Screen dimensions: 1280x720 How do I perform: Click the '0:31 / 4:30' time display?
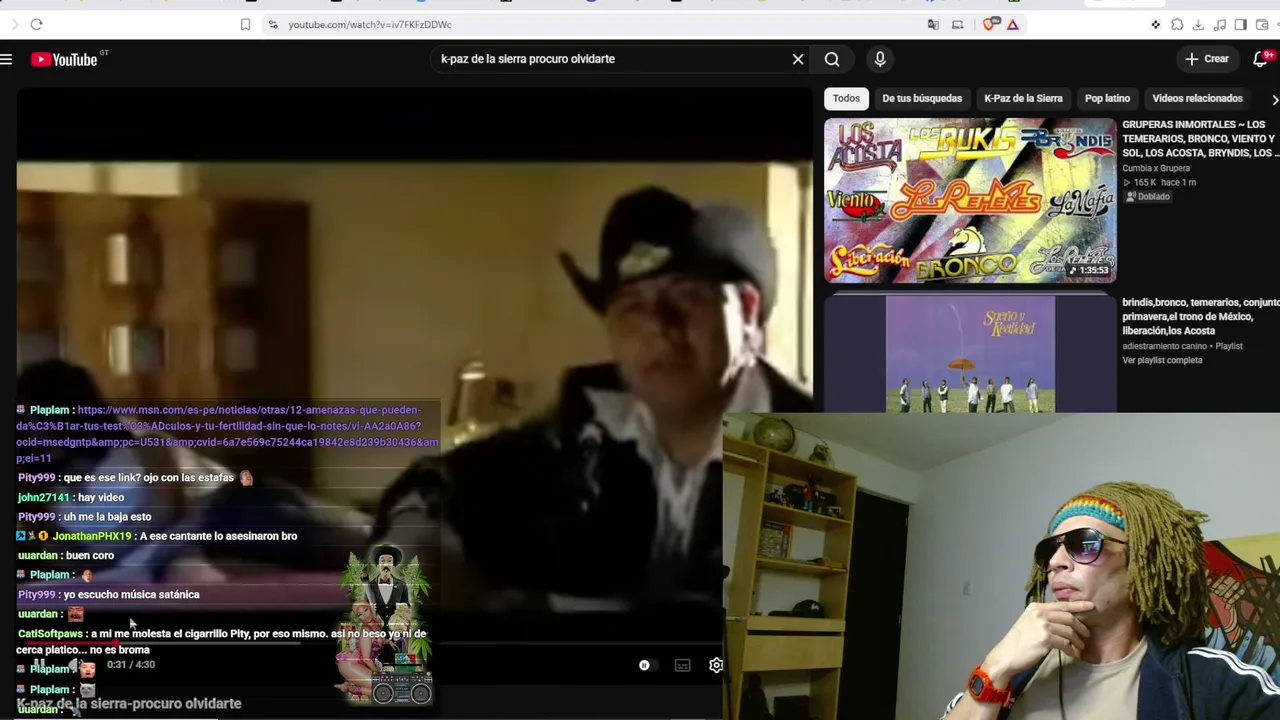click(x=131, y=665)
